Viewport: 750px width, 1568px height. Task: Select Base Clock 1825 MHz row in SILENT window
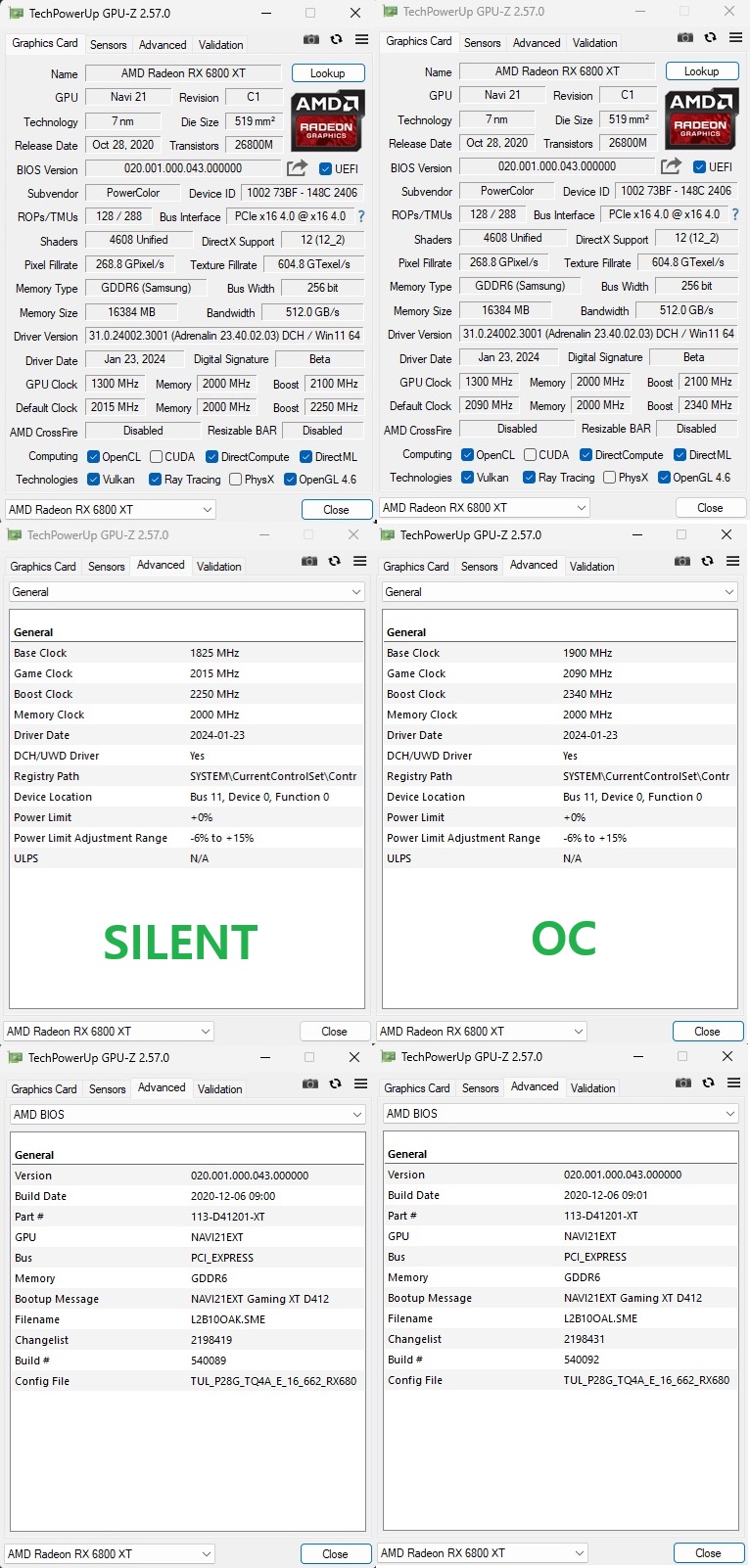186,653
